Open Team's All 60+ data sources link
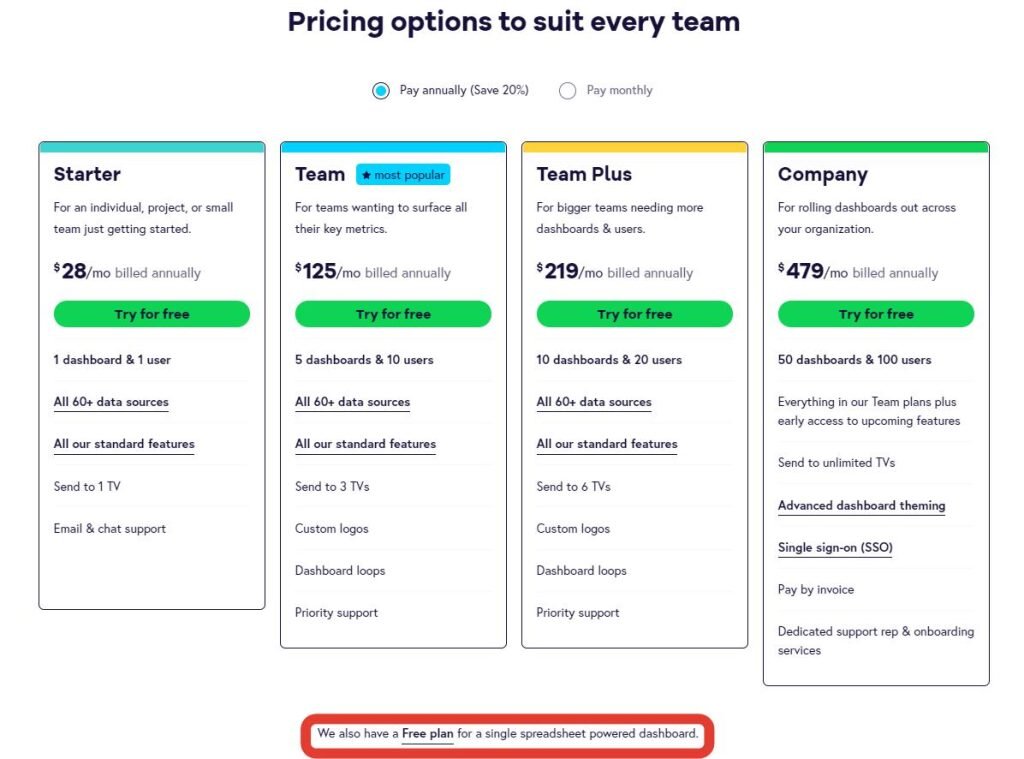 [353, 402]
